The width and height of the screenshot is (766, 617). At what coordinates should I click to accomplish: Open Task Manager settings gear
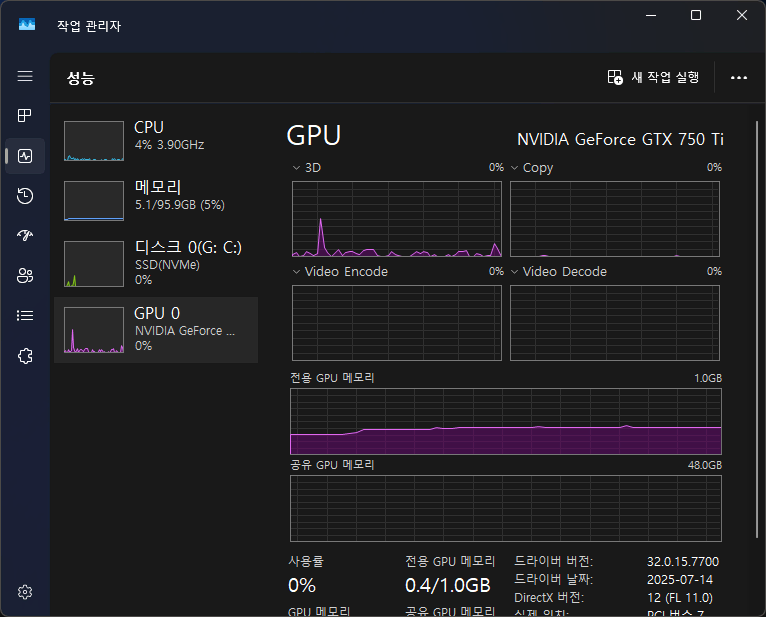click(x=25, y=592)
